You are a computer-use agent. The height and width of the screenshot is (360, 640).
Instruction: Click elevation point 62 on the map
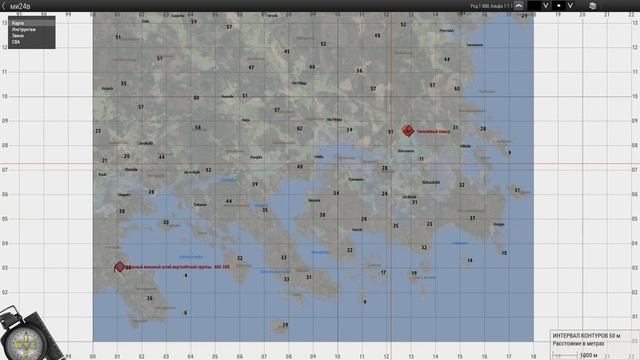[300, 128]
